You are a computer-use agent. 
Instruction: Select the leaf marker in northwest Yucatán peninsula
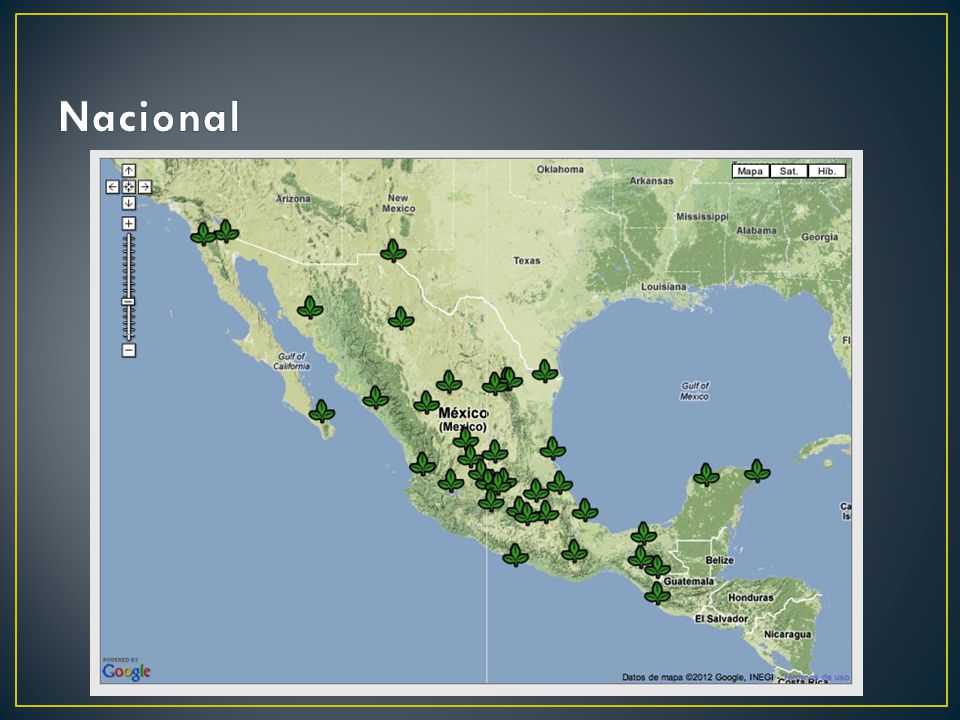(707, 475)
